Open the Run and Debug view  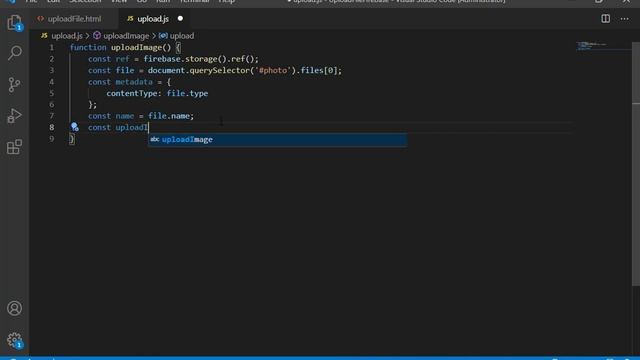click(14, 116)
